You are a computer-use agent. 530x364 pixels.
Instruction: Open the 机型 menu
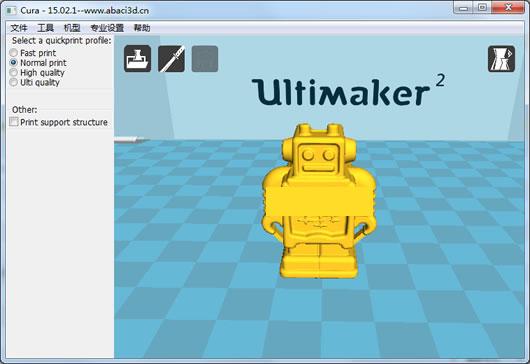click(72, 28)
